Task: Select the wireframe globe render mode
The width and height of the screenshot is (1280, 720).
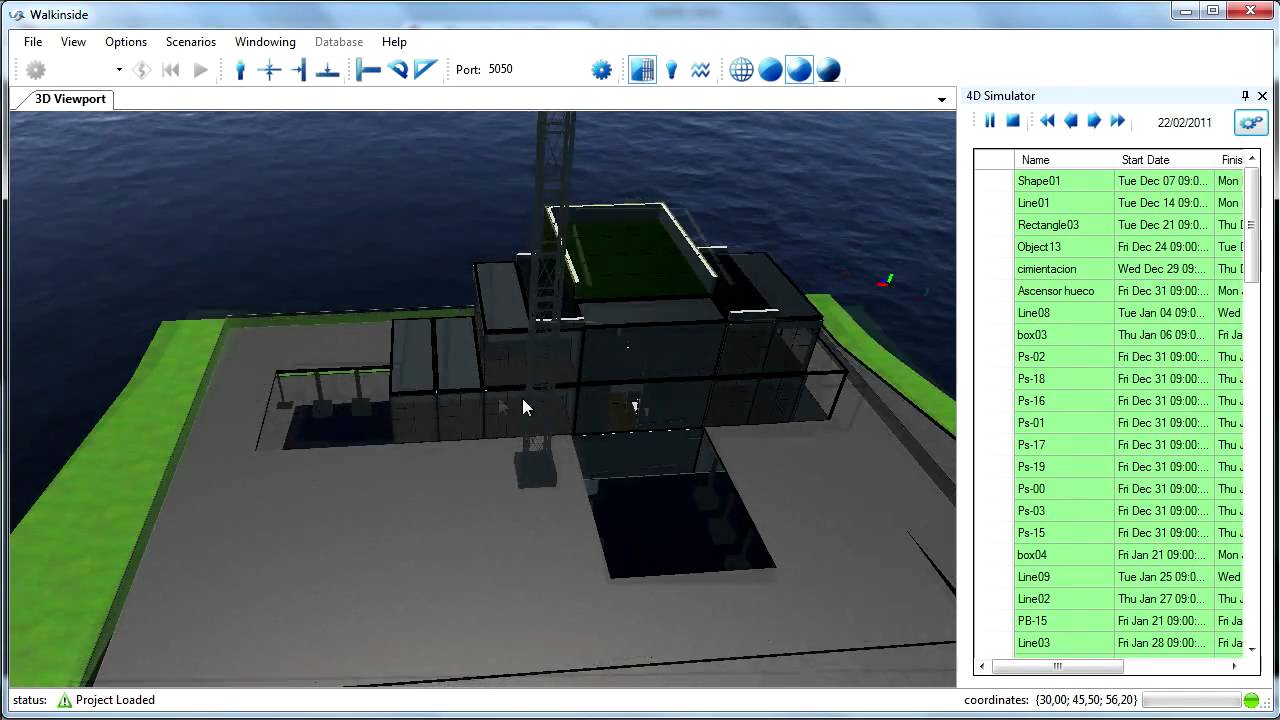Action: (x=741, y=70)
